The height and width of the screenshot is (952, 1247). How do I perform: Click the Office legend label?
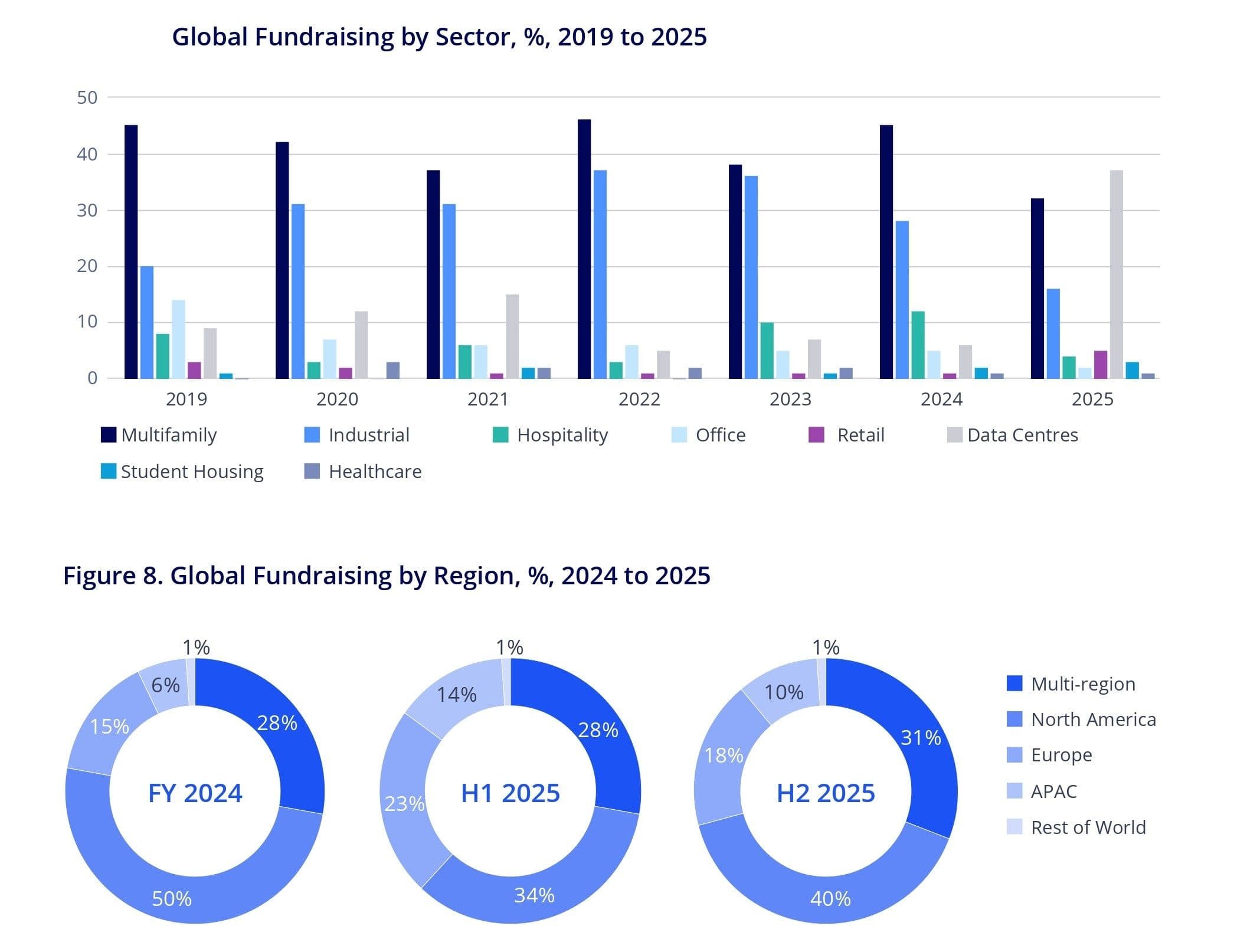coord(720,435)
